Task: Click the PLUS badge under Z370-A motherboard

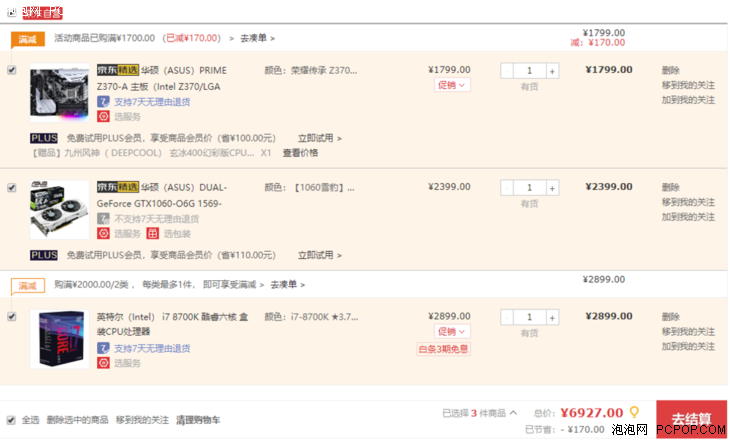Action: [44, 138]
